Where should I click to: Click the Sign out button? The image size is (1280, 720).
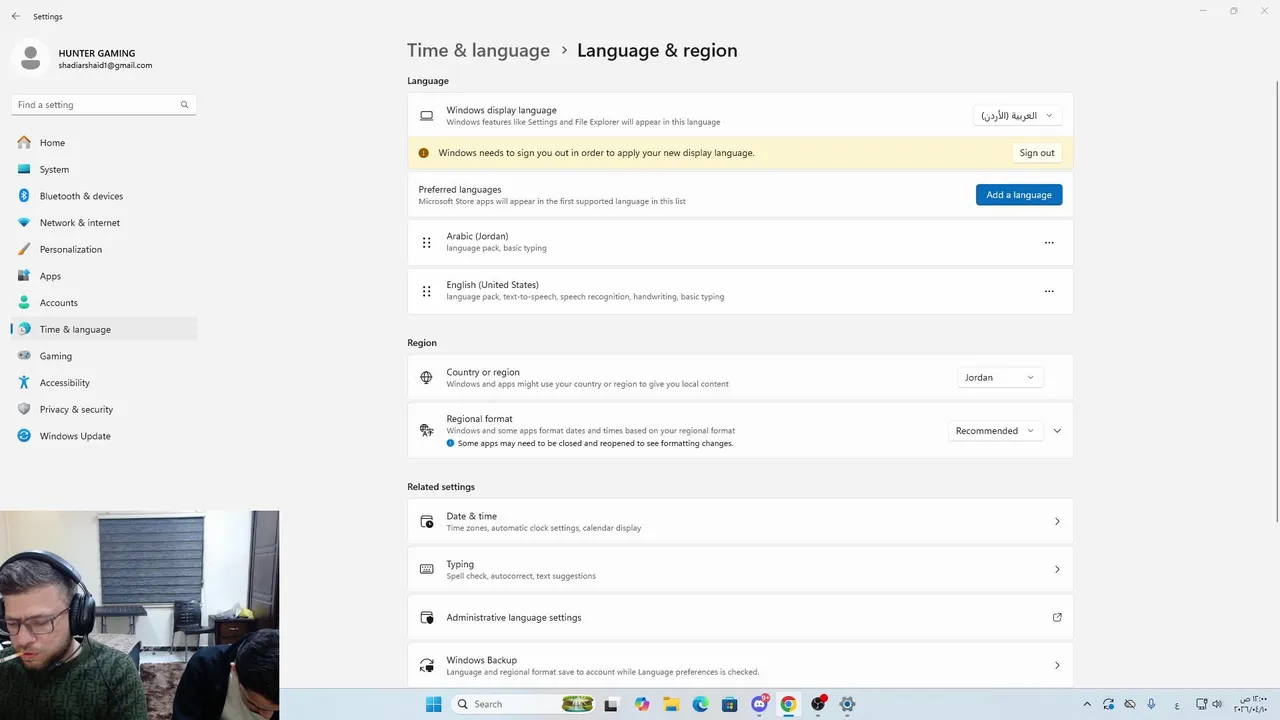point(1037,153)
